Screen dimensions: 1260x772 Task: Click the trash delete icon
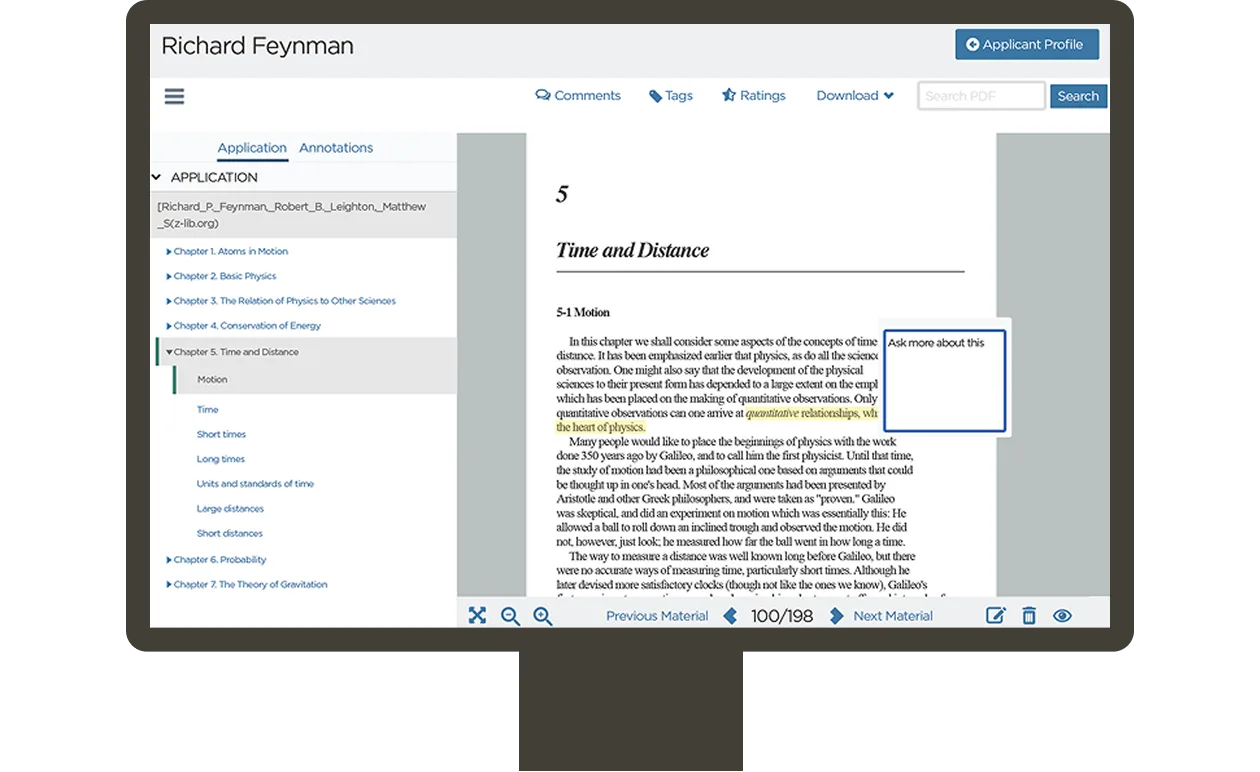[x=1029, y=616]
